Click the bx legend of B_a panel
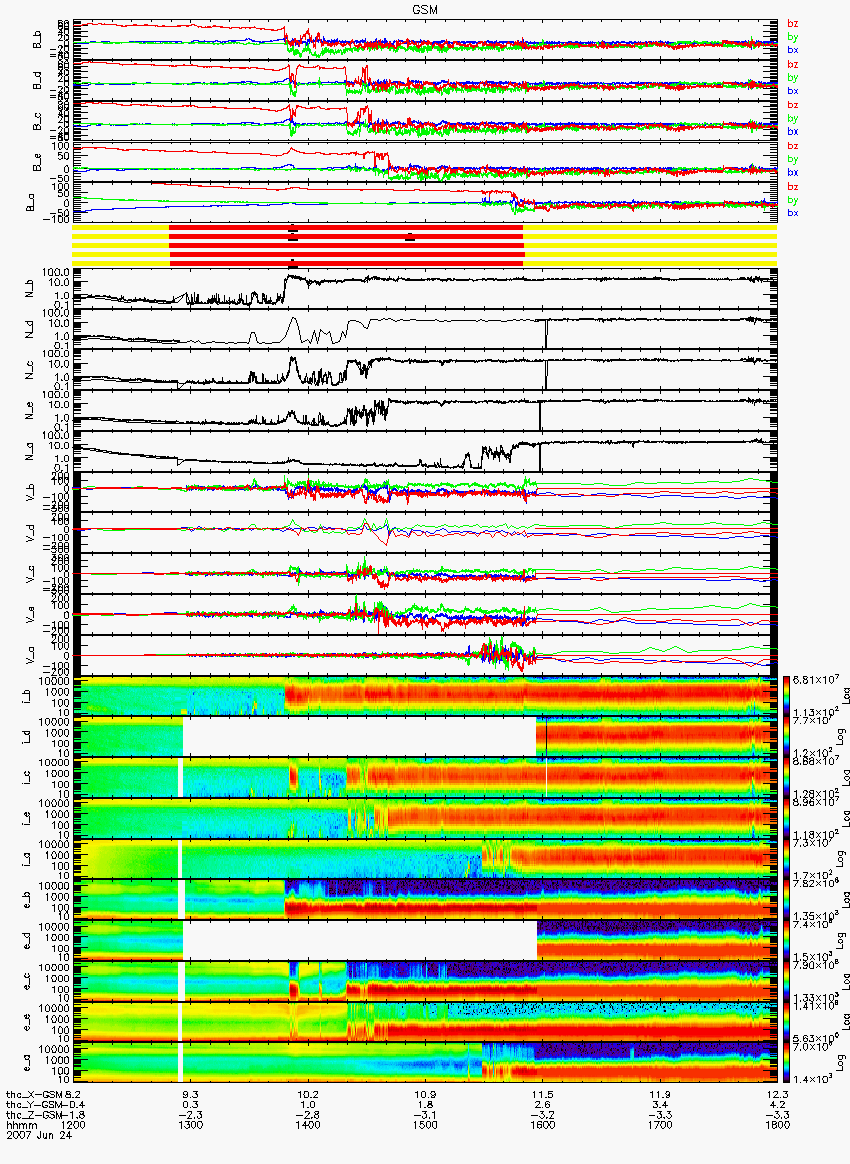This screenshot has height=1164, width=850. point(793,213)
